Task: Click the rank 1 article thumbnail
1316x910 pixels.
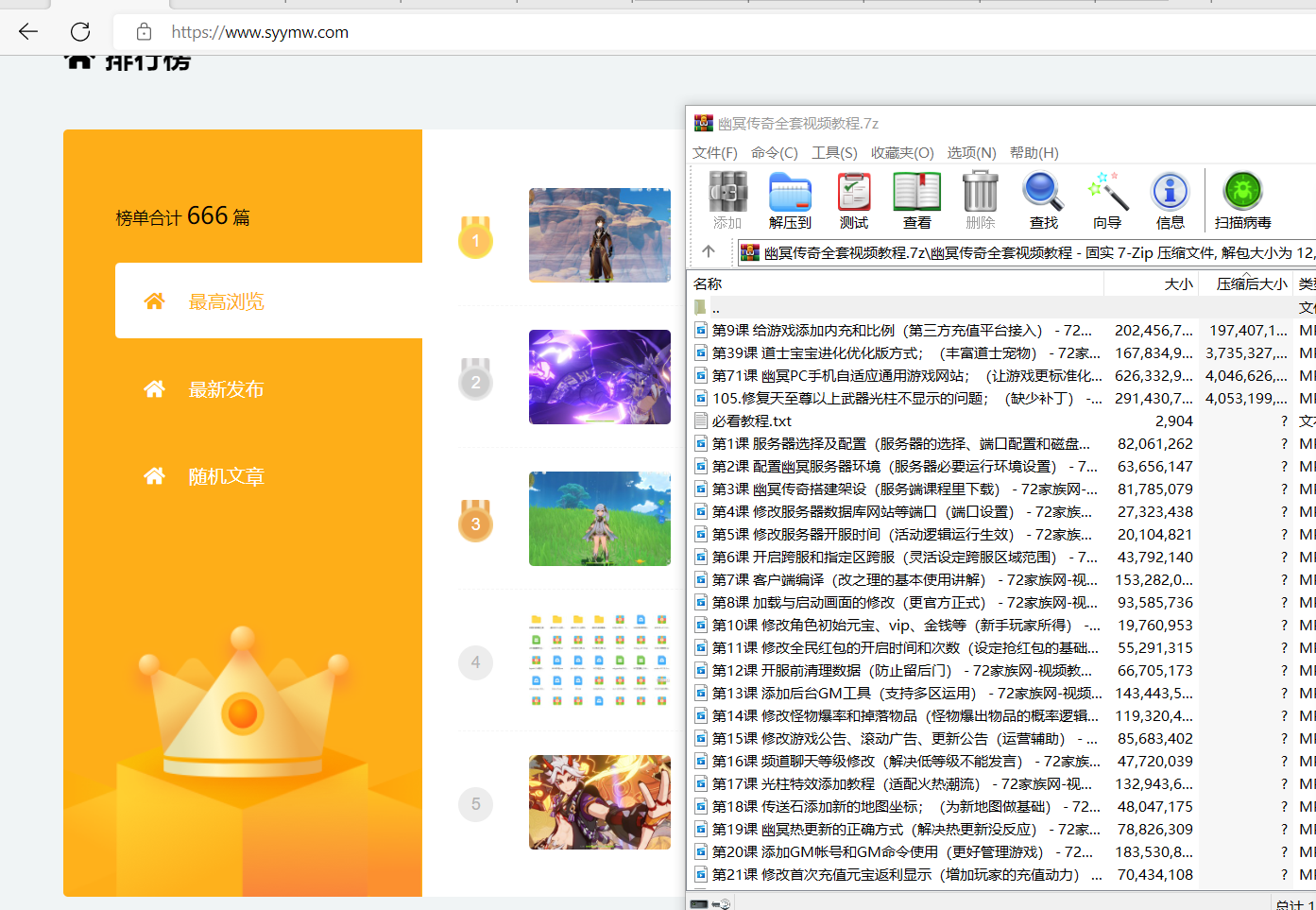Action: 600,235
